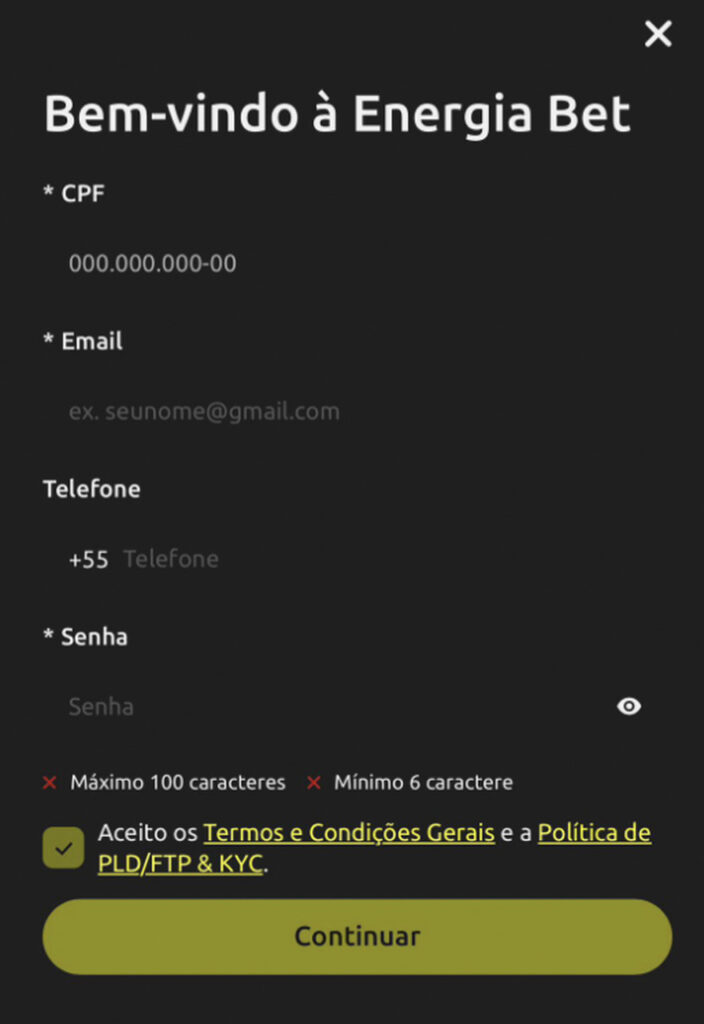The image size is (704, 1024).
Task: Close the registration modal
Action: pyautogui.click(x=658, y=33)
